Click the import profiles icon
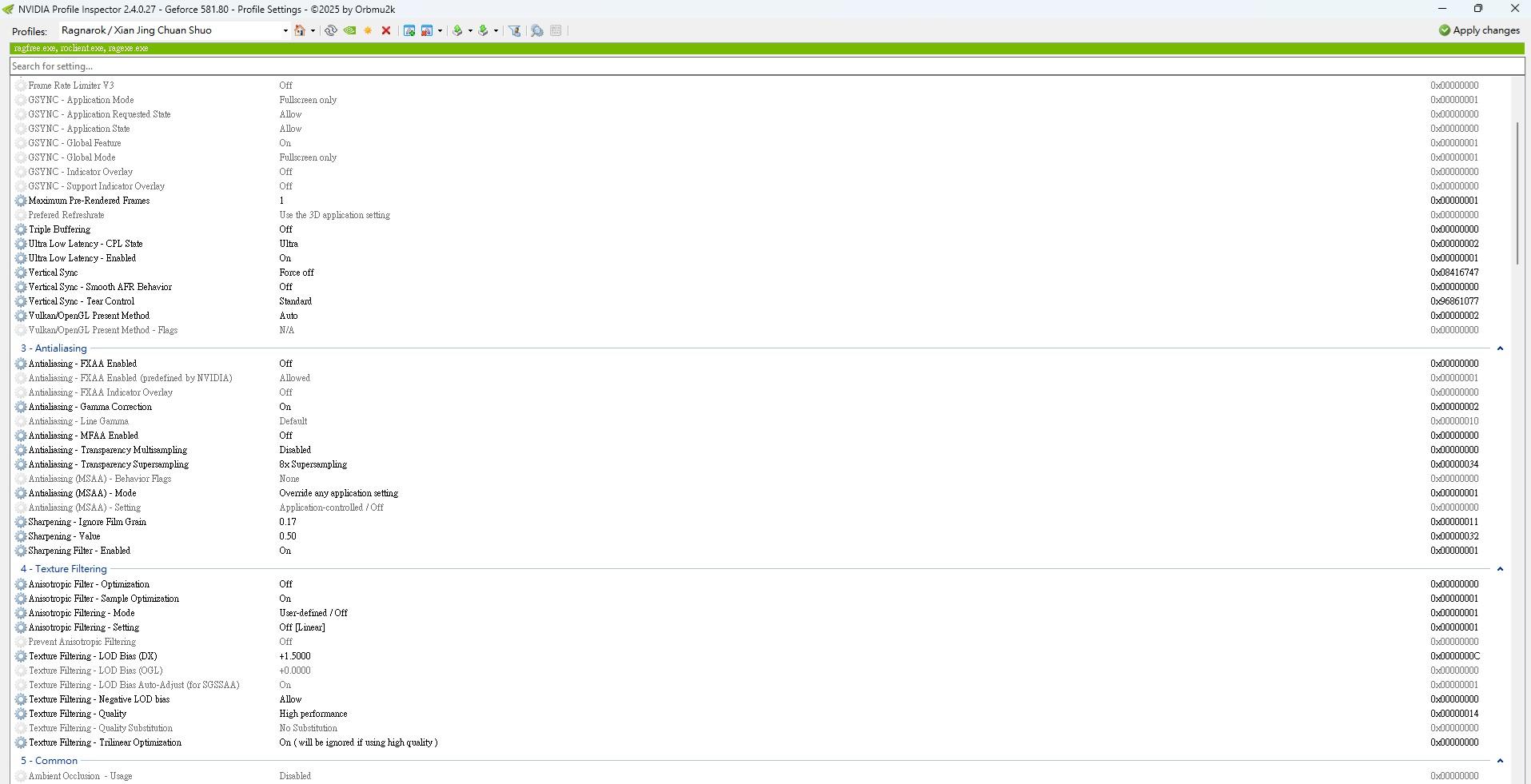 (483, 30)
